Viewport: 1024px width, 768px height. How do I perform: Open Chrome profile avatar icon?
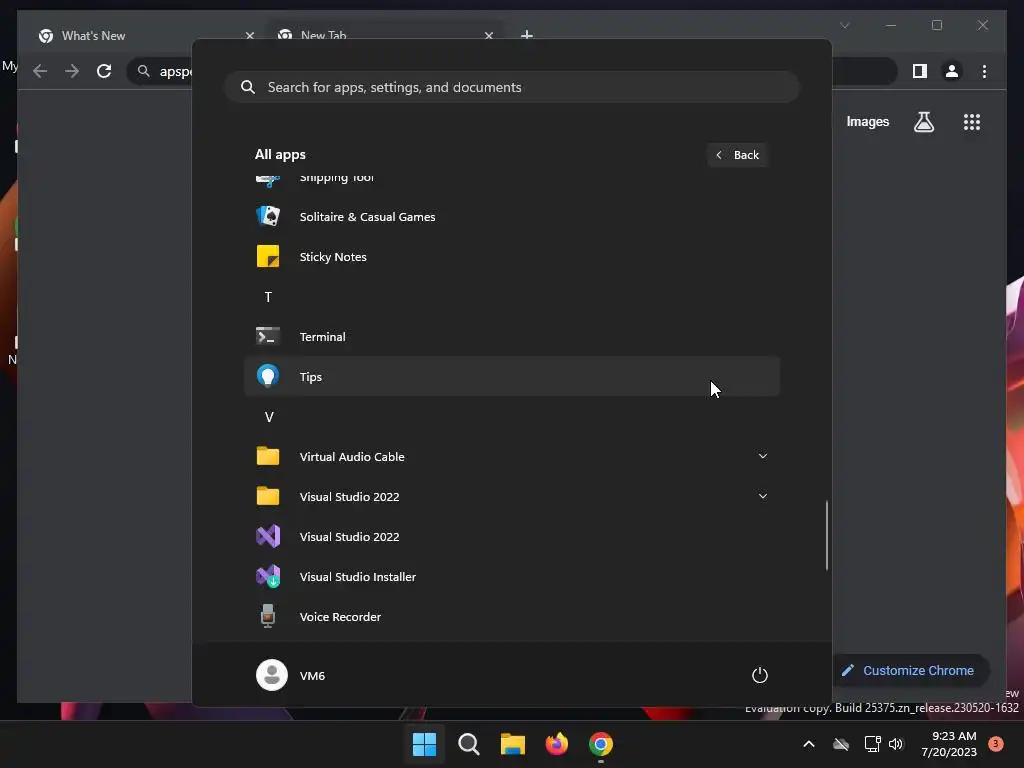(952, 71)
